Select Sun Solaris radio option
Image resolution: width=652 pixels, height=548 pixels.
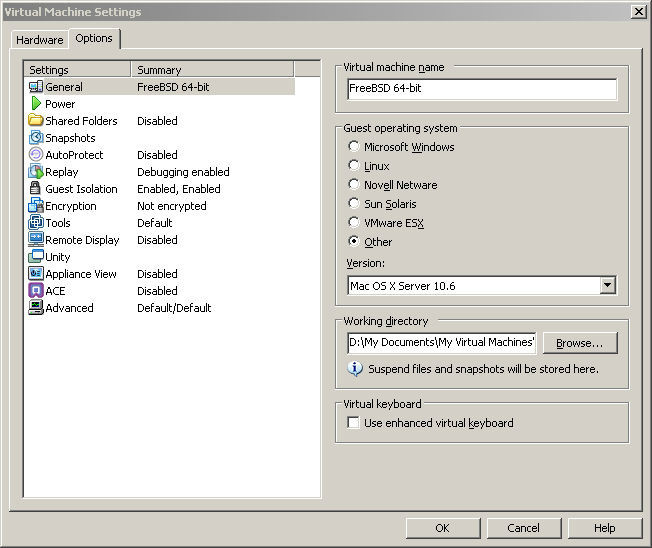pyautogui.click(x=353, y=203)
